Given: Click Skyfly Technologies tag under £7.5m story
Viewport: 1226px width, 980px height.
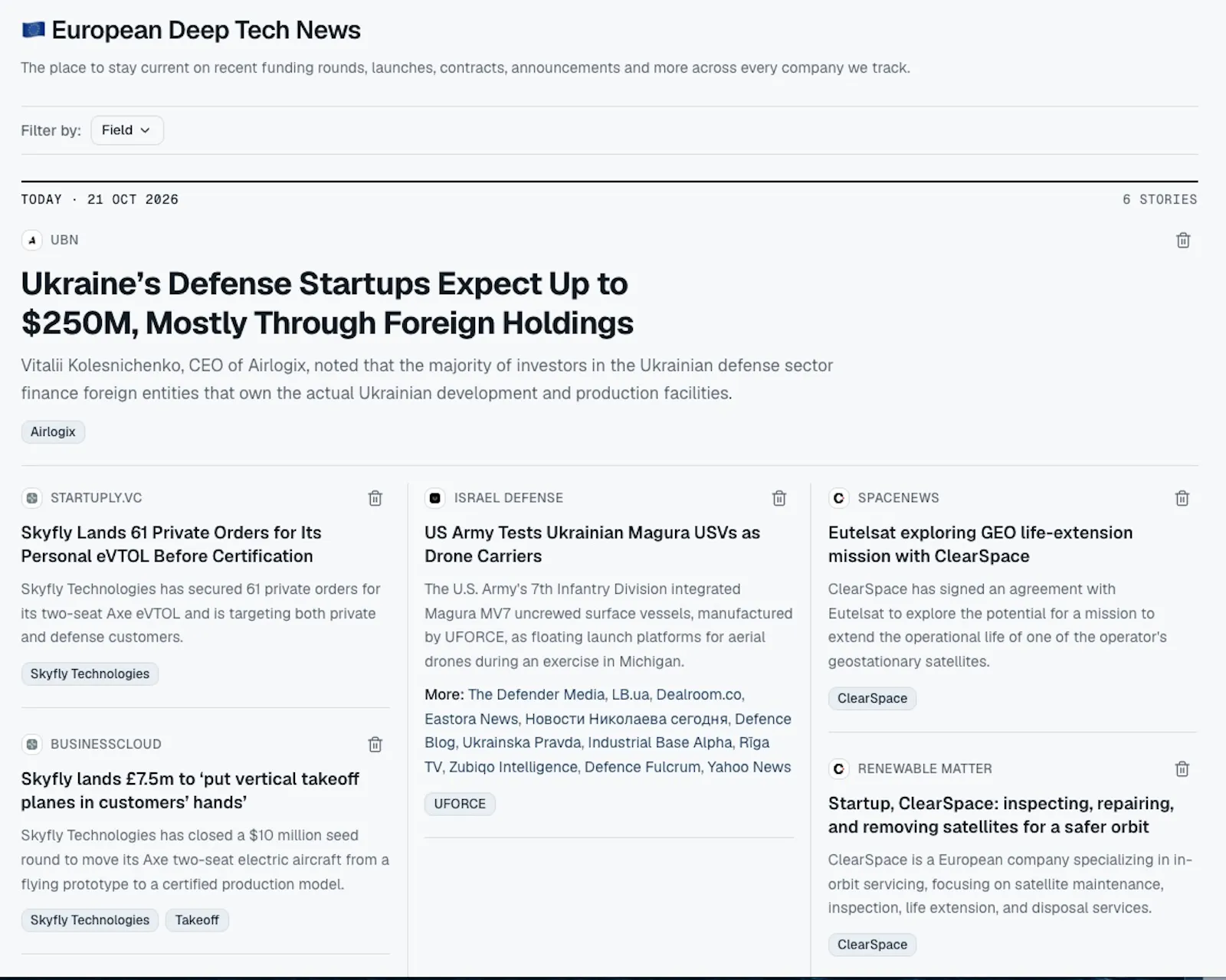Looking at the screenshot, I should (90, 919).
